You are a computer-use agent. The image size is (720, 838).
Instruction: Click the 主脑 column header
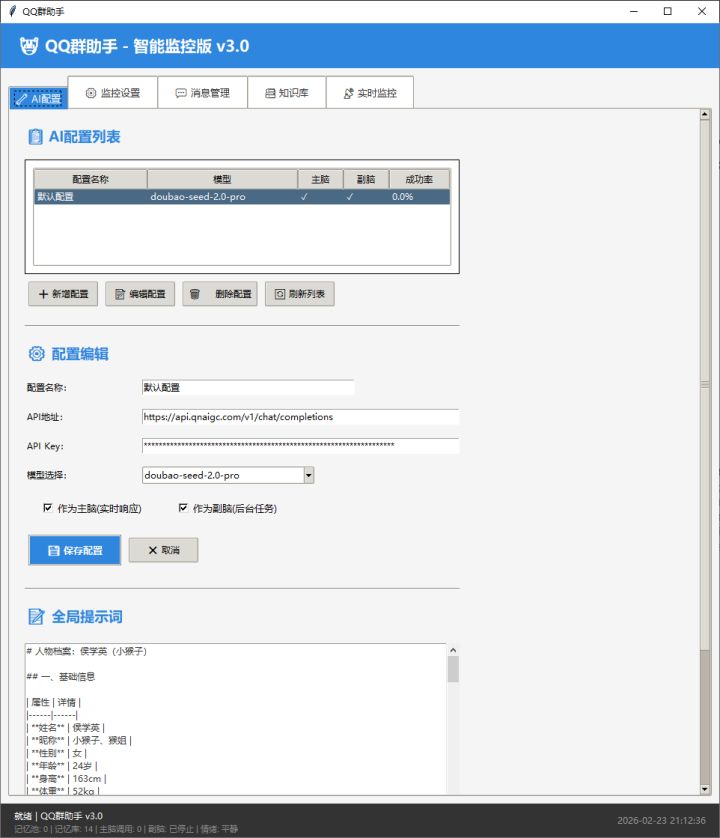coord(320,179)
